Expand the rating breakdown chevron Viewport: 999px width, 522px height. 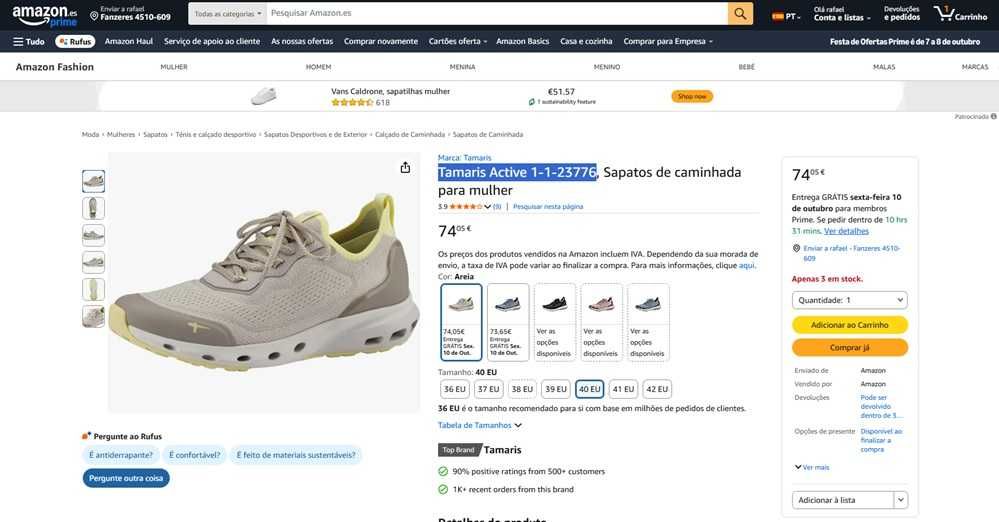[x=487, y=207]
